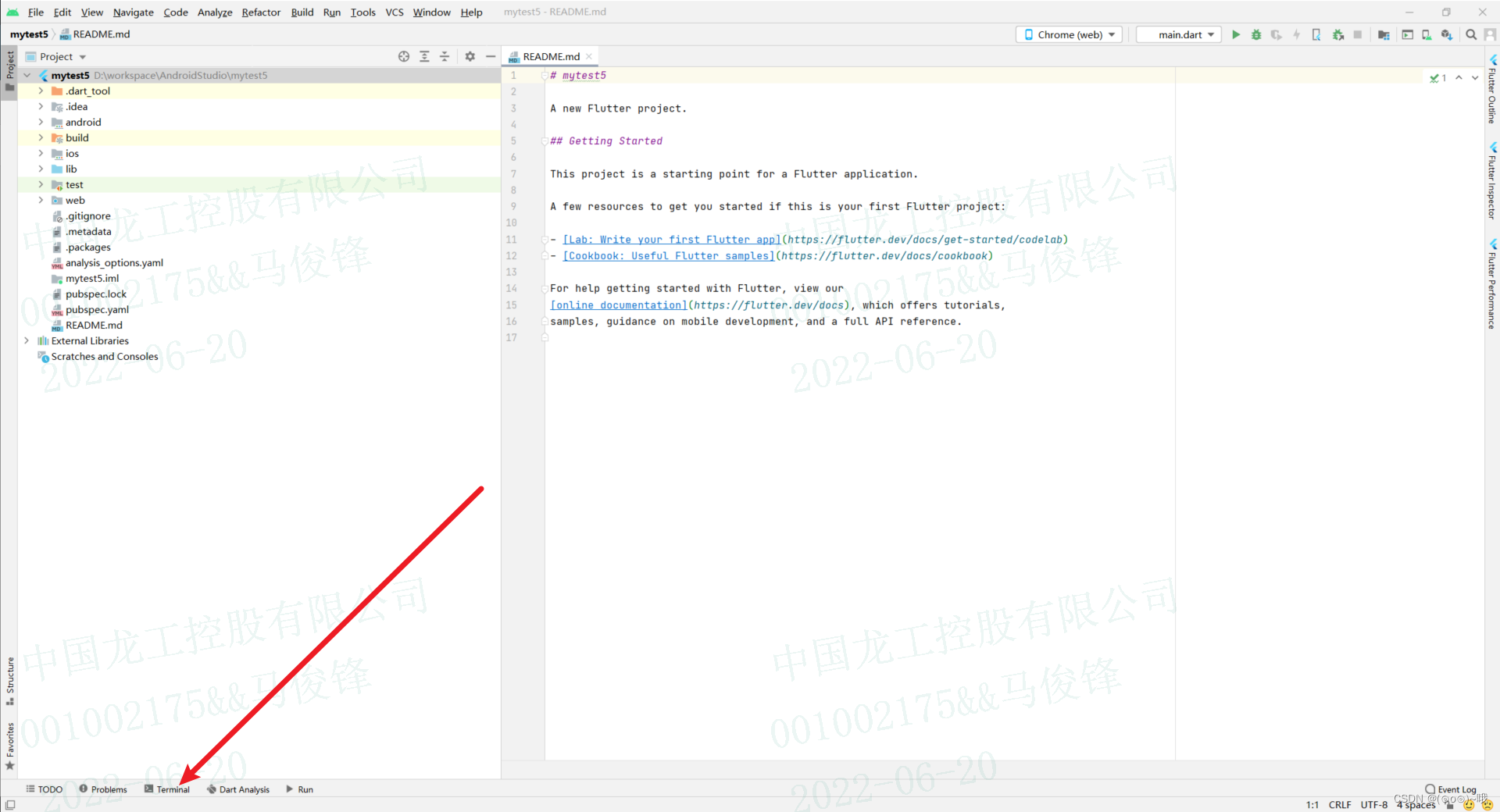Open the File menu

coord(36,12)
